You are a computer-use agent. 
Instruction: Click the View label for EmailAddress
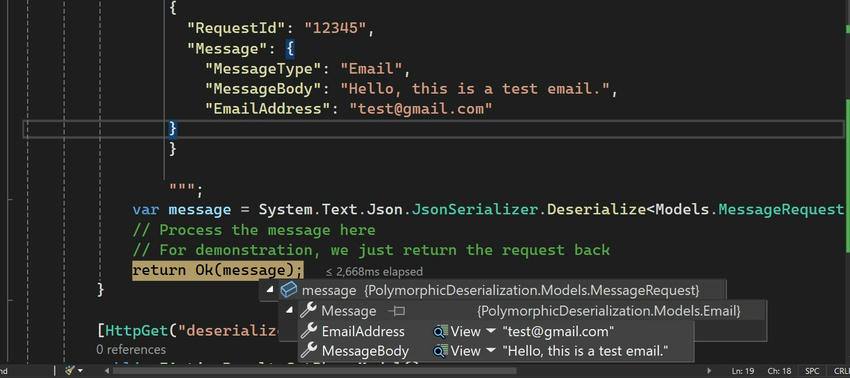click(x=465, y=331)
